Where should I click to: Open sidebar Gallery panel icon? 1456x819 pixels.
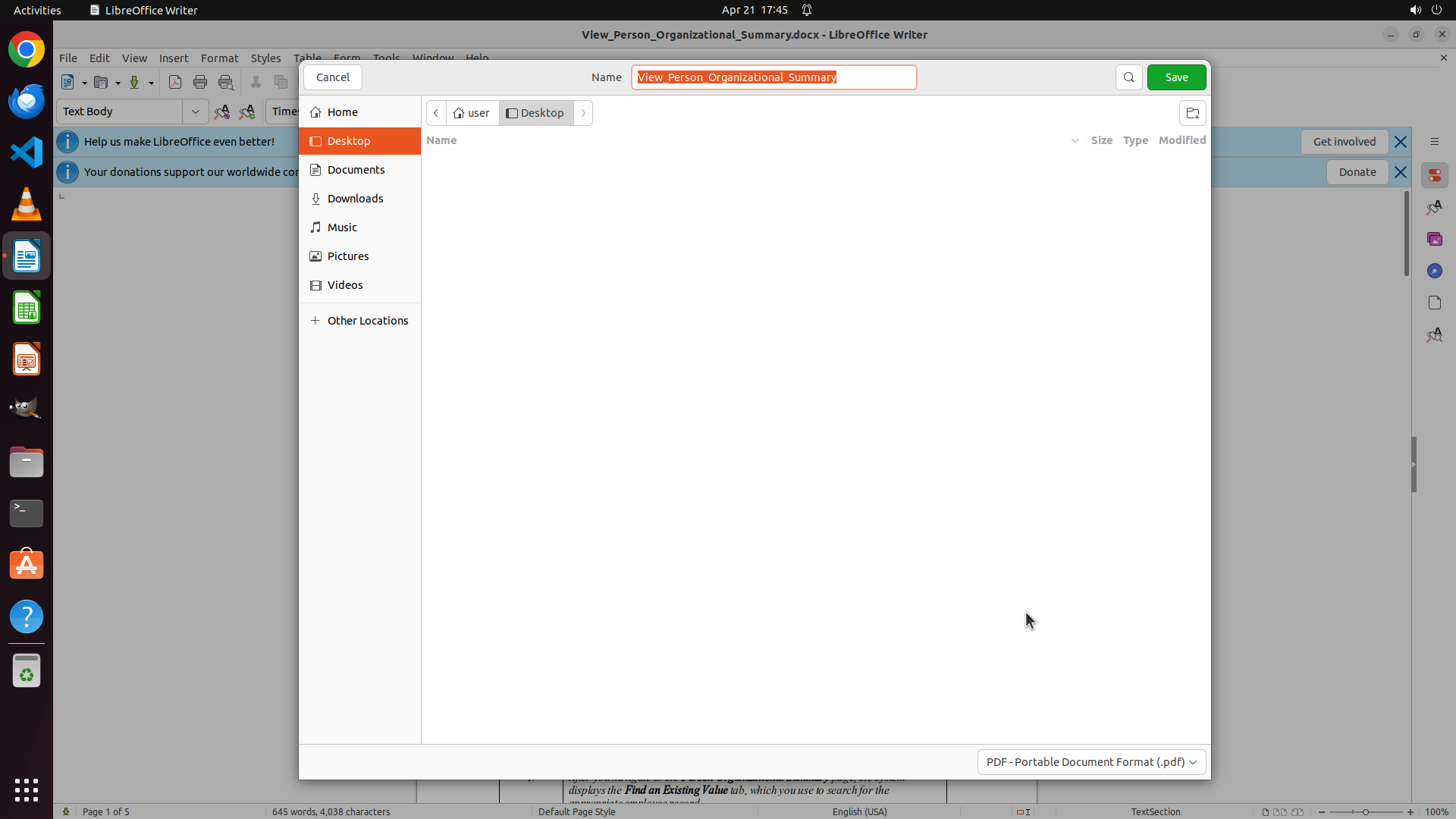[x=1434, y=239]
